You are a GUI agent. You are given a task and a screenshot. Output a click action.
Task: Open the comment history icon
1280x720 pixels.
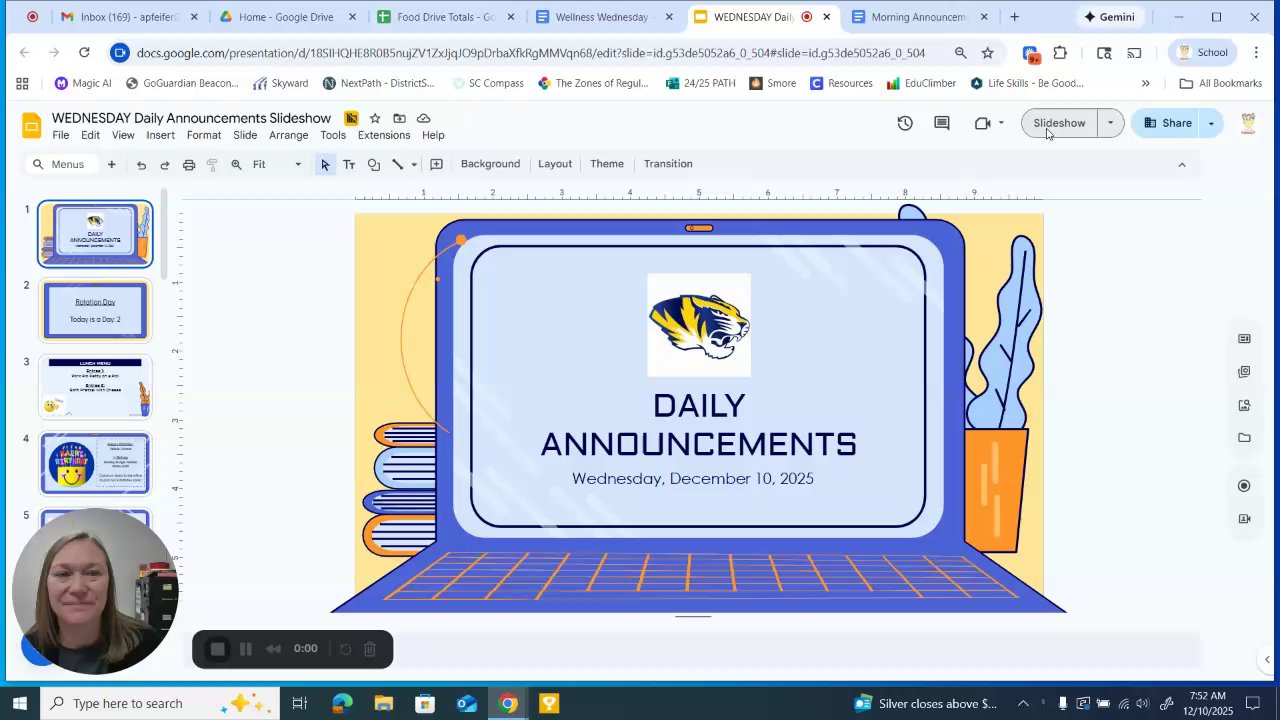[942, 123]
